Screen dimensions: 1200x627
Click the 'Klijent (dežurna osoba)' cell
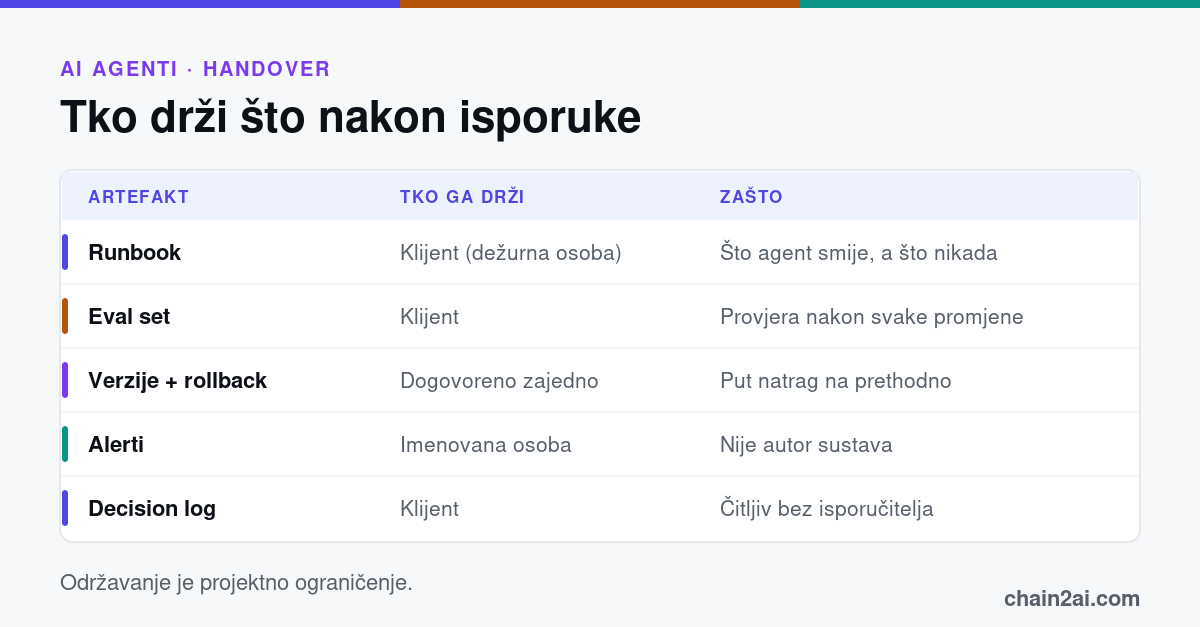pos(511,253)
